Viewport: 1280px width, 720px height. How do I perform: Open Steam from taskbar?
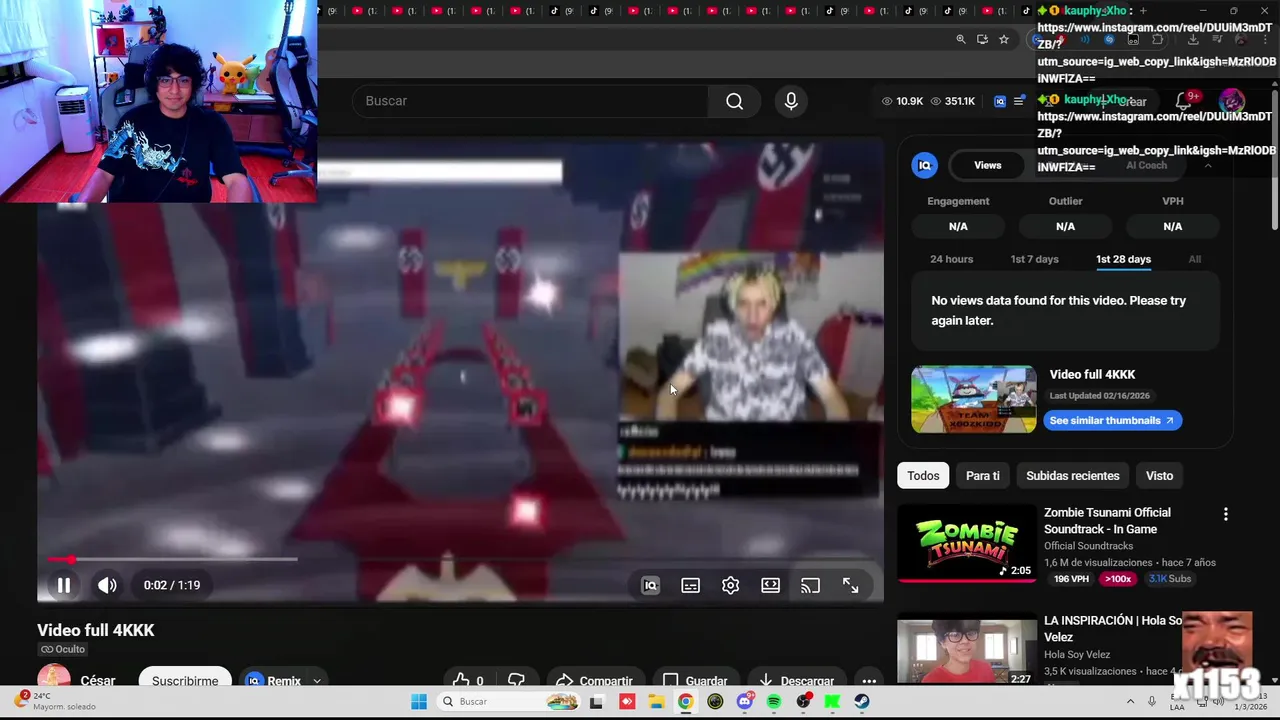[862, 702]
